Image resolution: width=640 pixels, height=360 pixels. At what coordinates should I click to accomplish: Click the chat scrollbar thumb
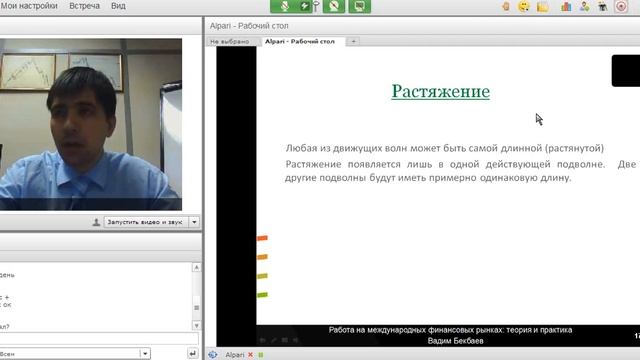[x=196, y=307]
